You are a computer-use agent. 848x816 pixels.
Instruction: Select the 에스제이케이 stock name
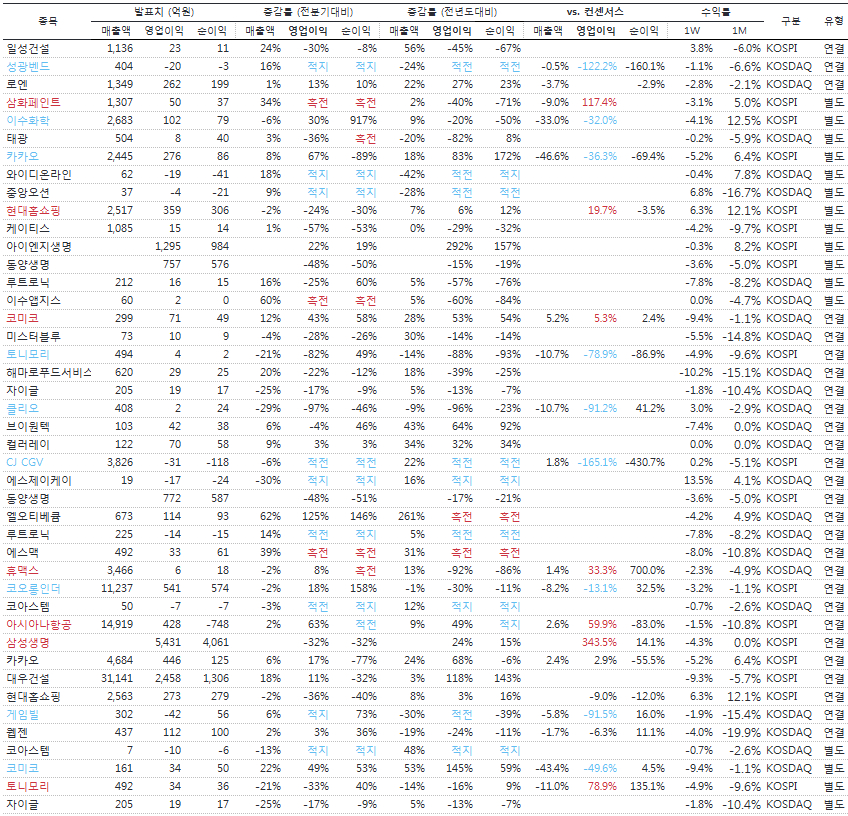[39, 480]
